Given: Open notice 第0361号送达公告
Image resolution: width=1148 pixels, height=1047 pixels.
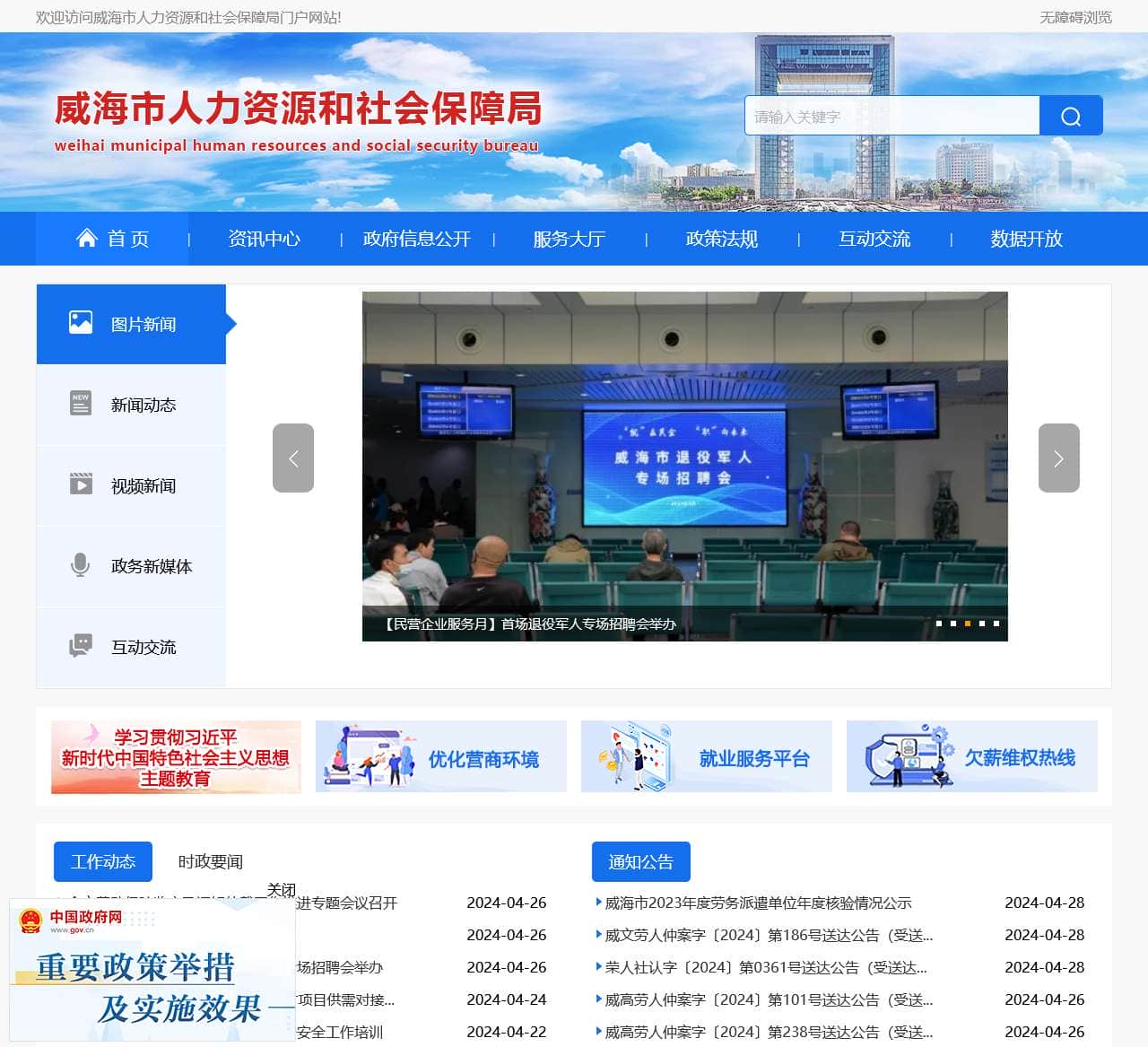Looking at the screenshot, I should click(x=766, y=967).
